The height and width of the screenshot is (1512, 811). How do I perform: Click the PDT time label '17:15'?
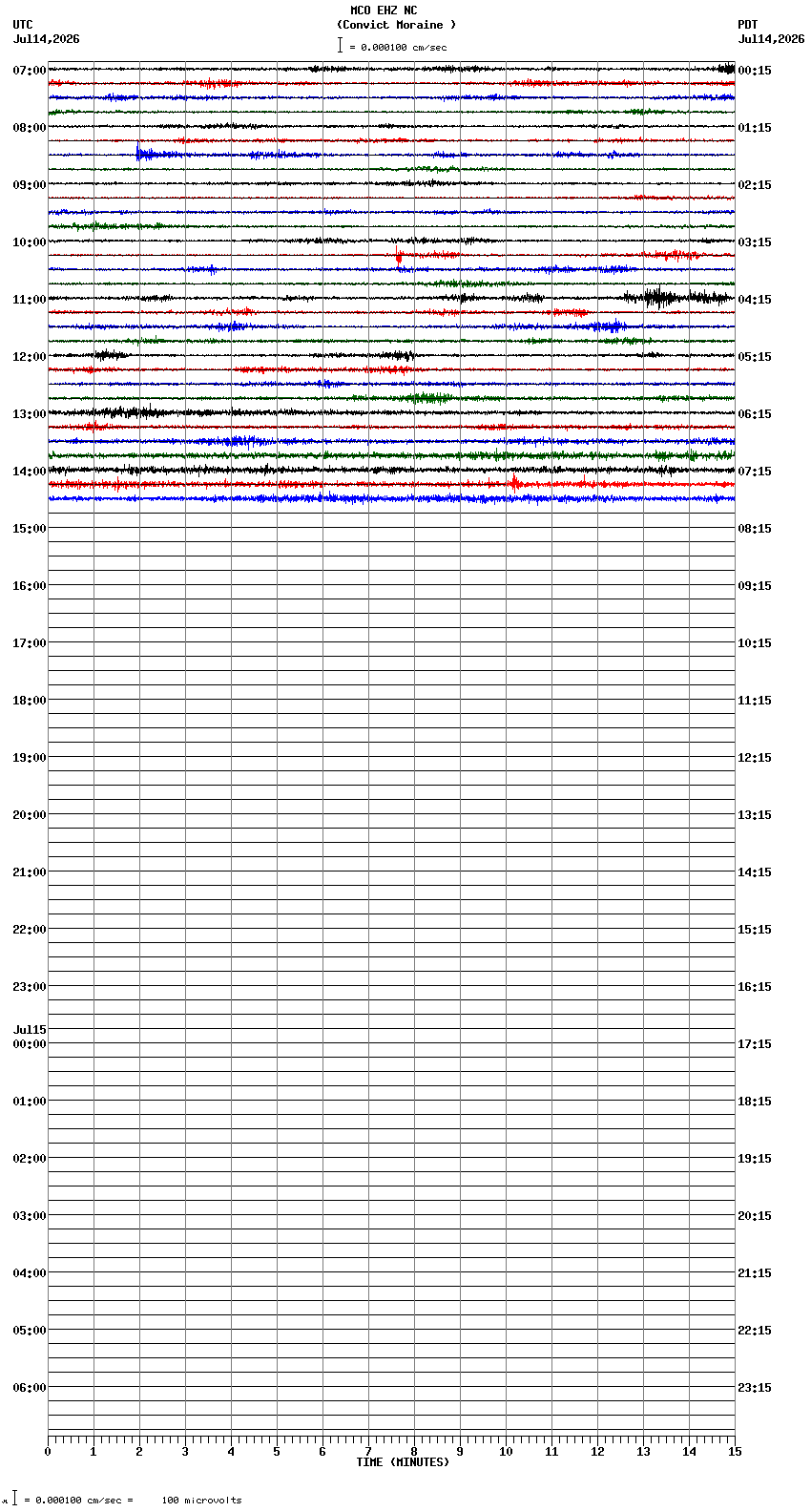(755, 1044)
